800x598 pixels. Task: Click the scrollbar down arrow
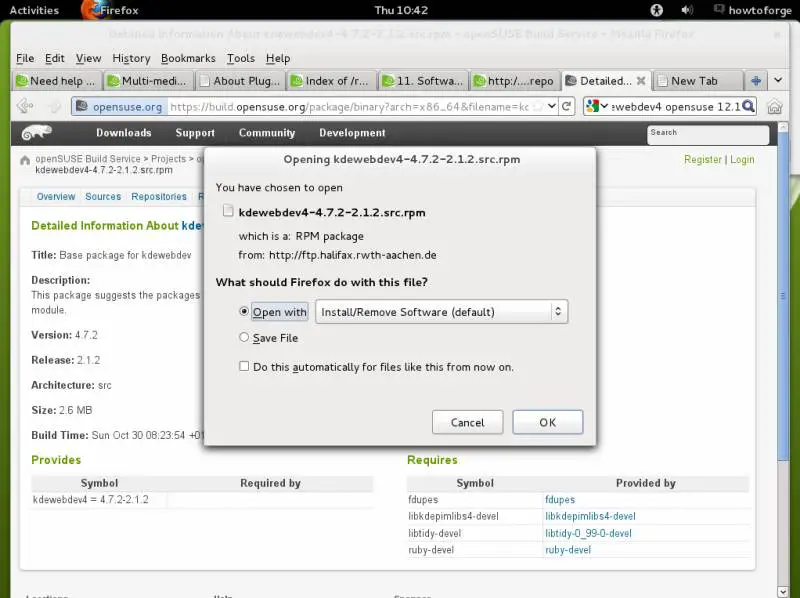(x=783, y=591)
